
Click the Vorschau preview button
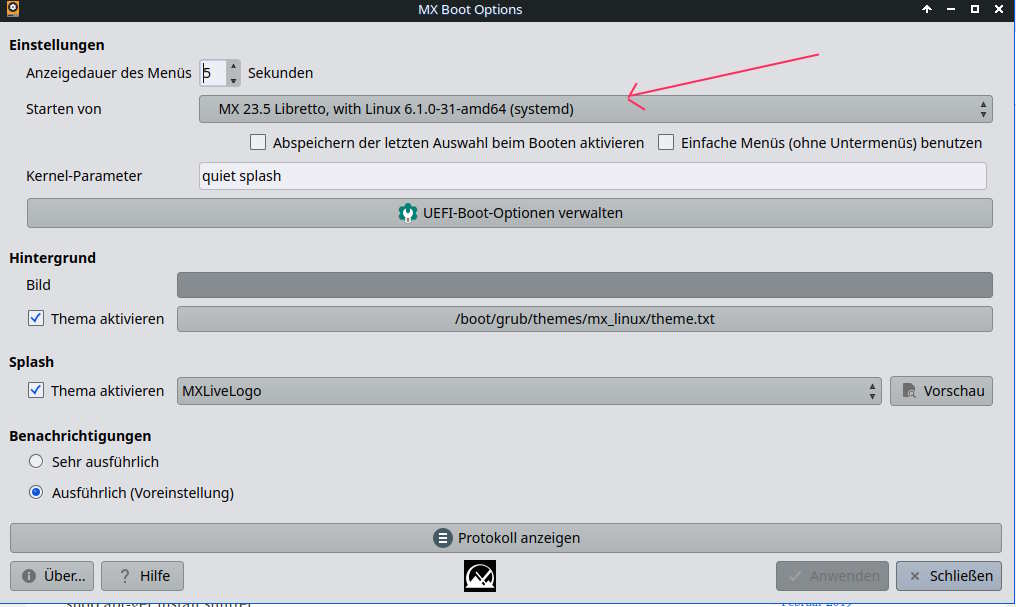[941, 391]
